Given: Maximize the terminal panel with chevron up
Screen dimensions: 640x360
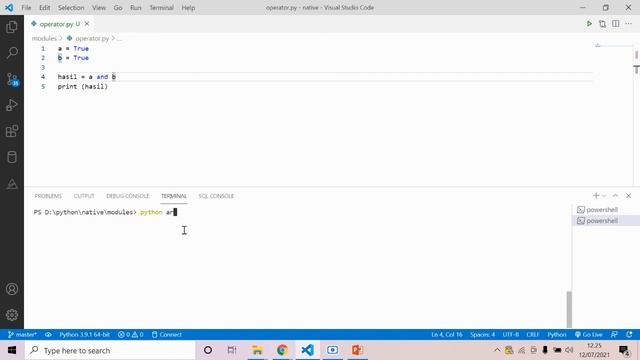Looking at the screenshot, I should 616,196.
